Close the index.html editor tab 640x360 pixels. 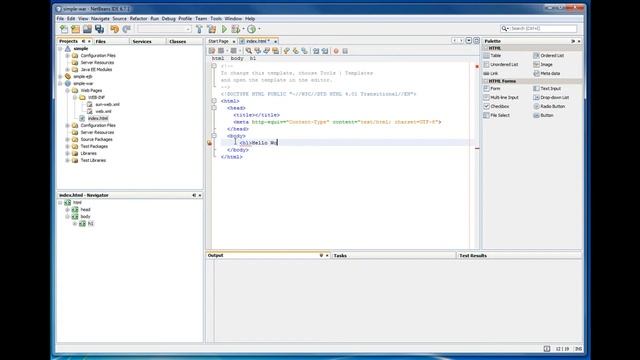(276, 42)
